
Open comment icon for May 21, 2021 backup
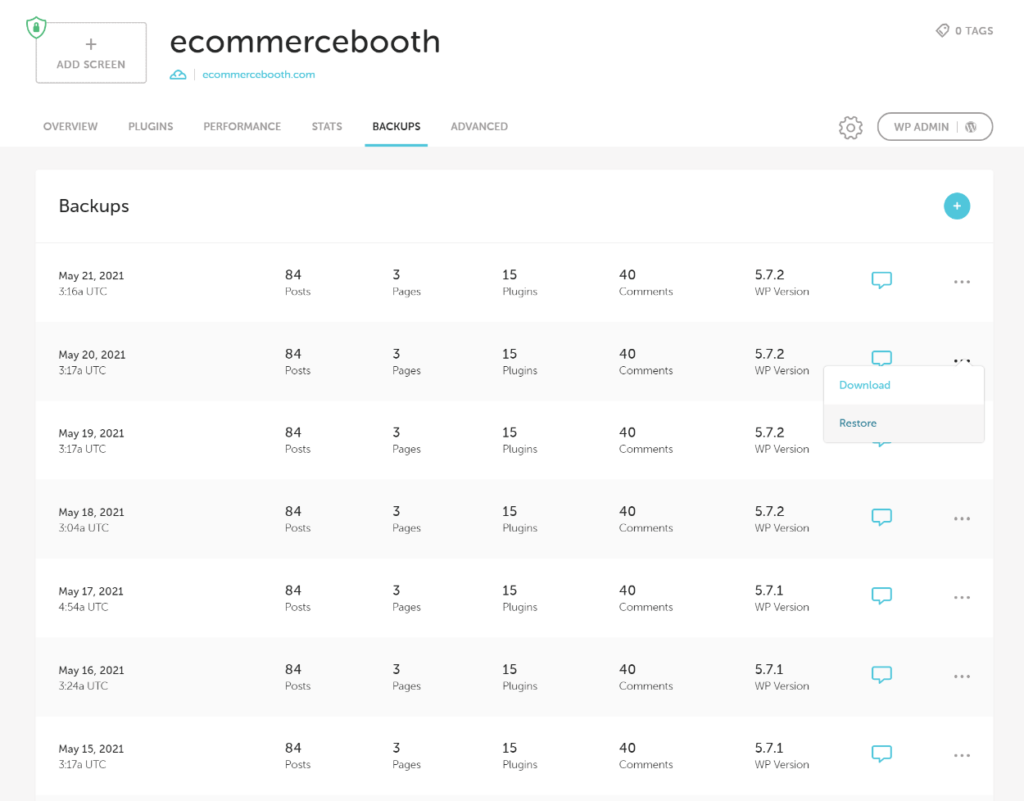(x=882, y=280)
